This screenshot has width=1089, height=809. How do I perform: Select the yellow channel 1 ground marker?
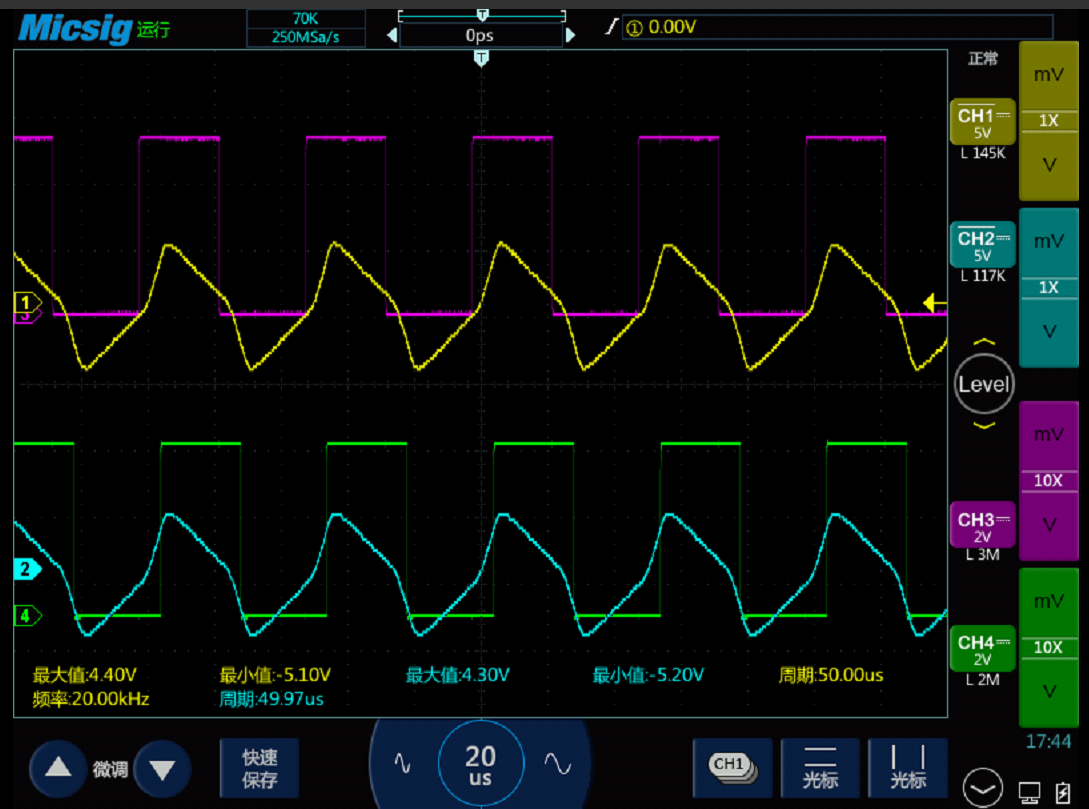click(x=28, y=303)
